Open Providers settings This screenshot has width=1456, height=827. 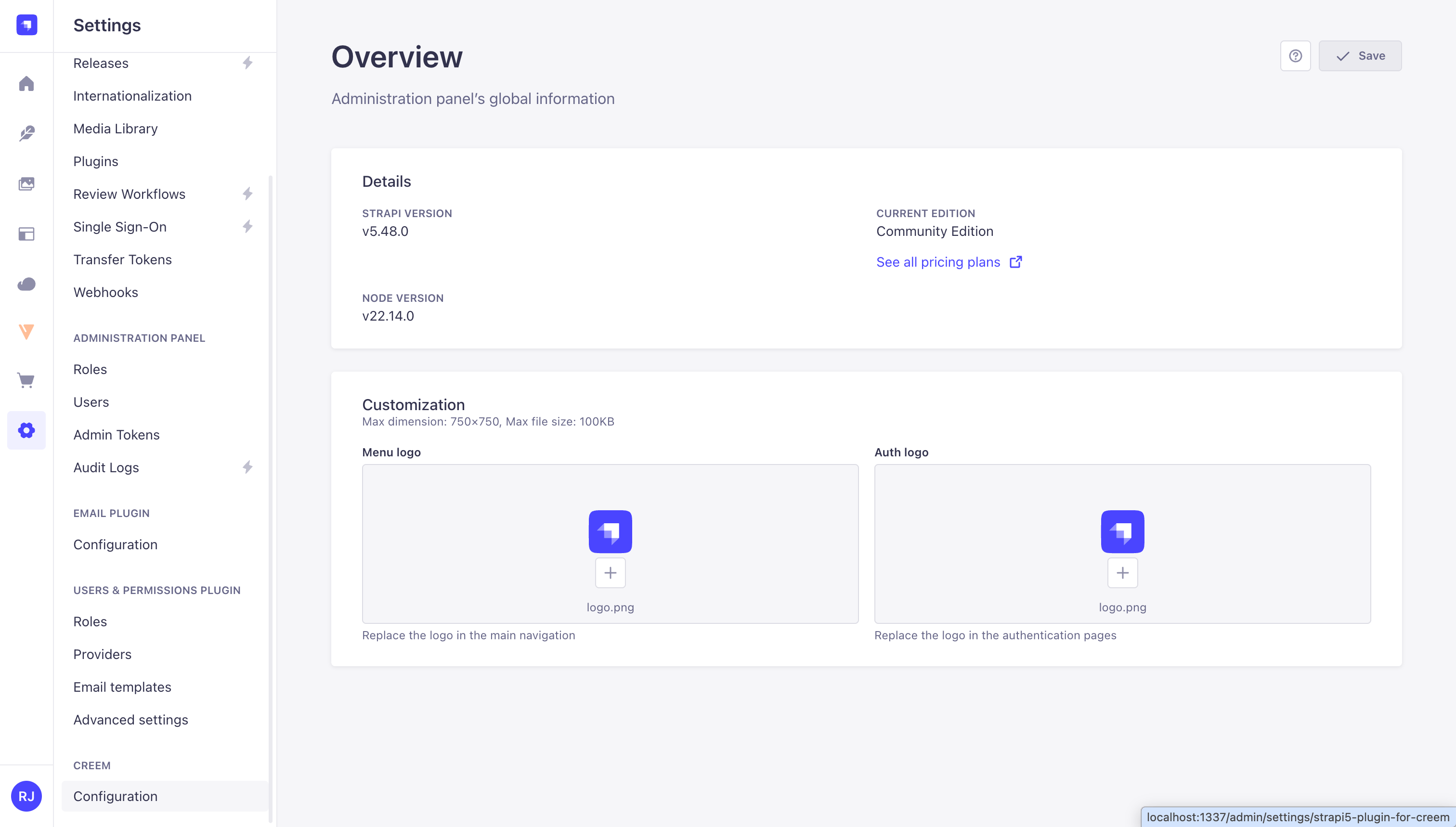click(102, 654)
